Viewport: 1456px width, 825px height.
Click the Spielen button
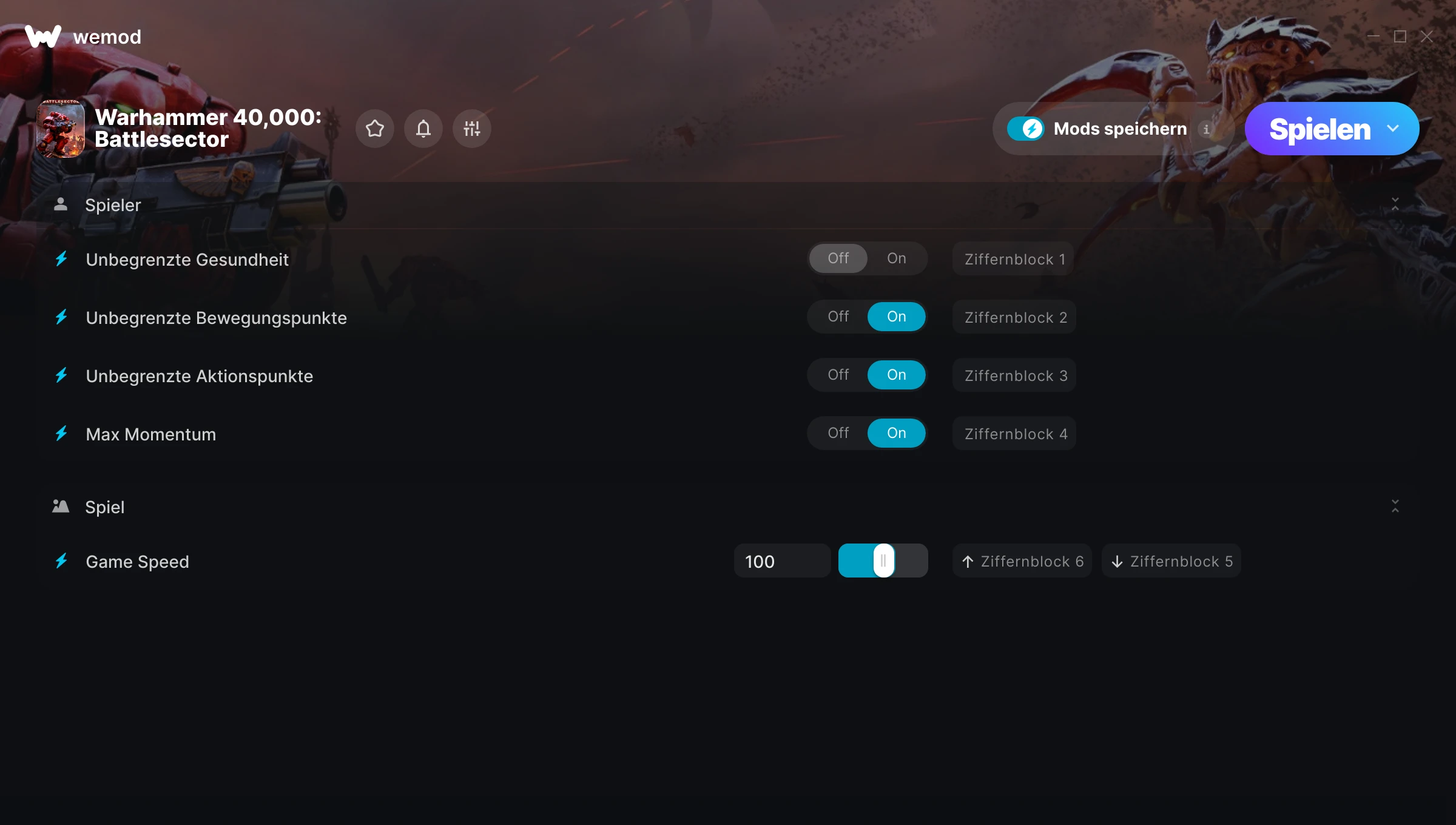point(1319,129)
